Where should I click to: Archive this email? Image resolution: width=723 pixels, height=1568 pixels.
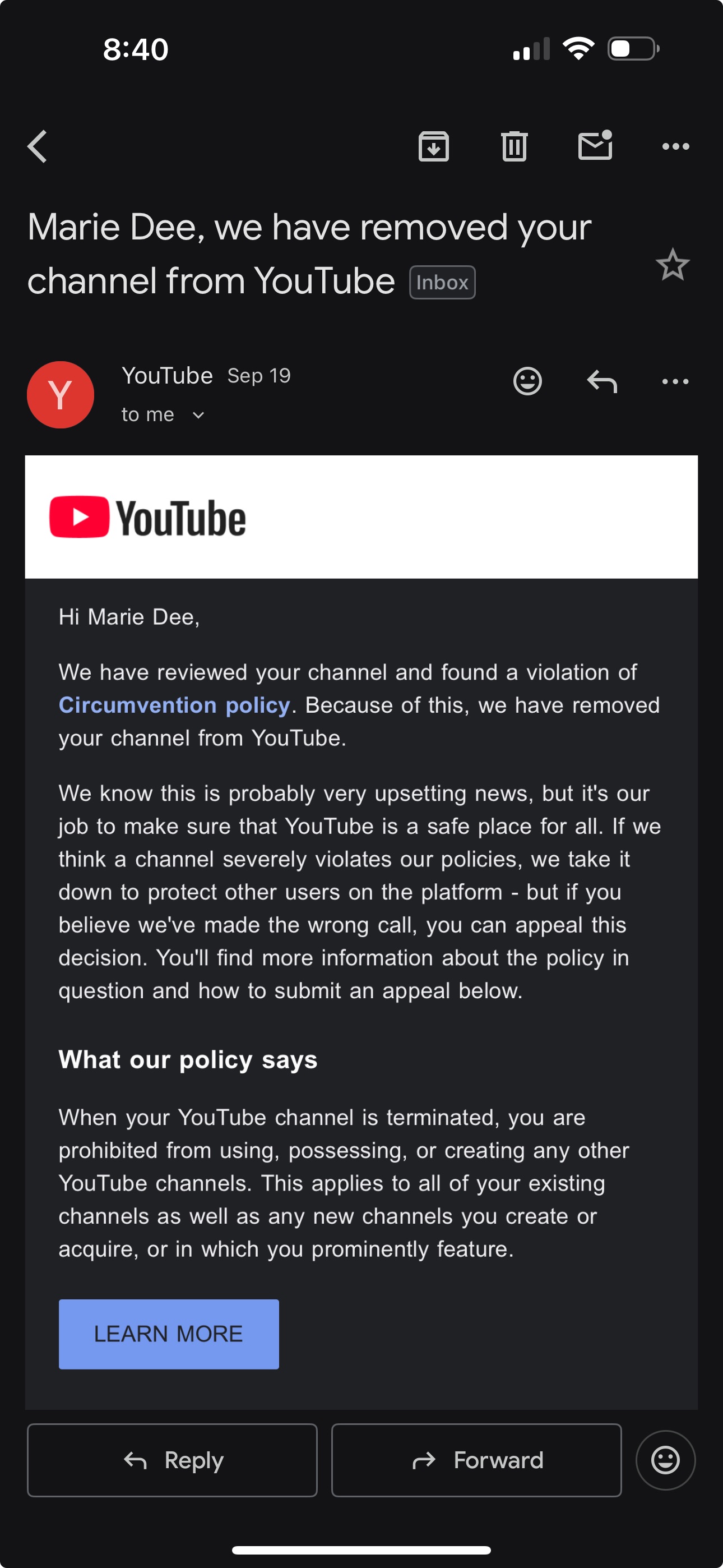click(x=433, y=147)
